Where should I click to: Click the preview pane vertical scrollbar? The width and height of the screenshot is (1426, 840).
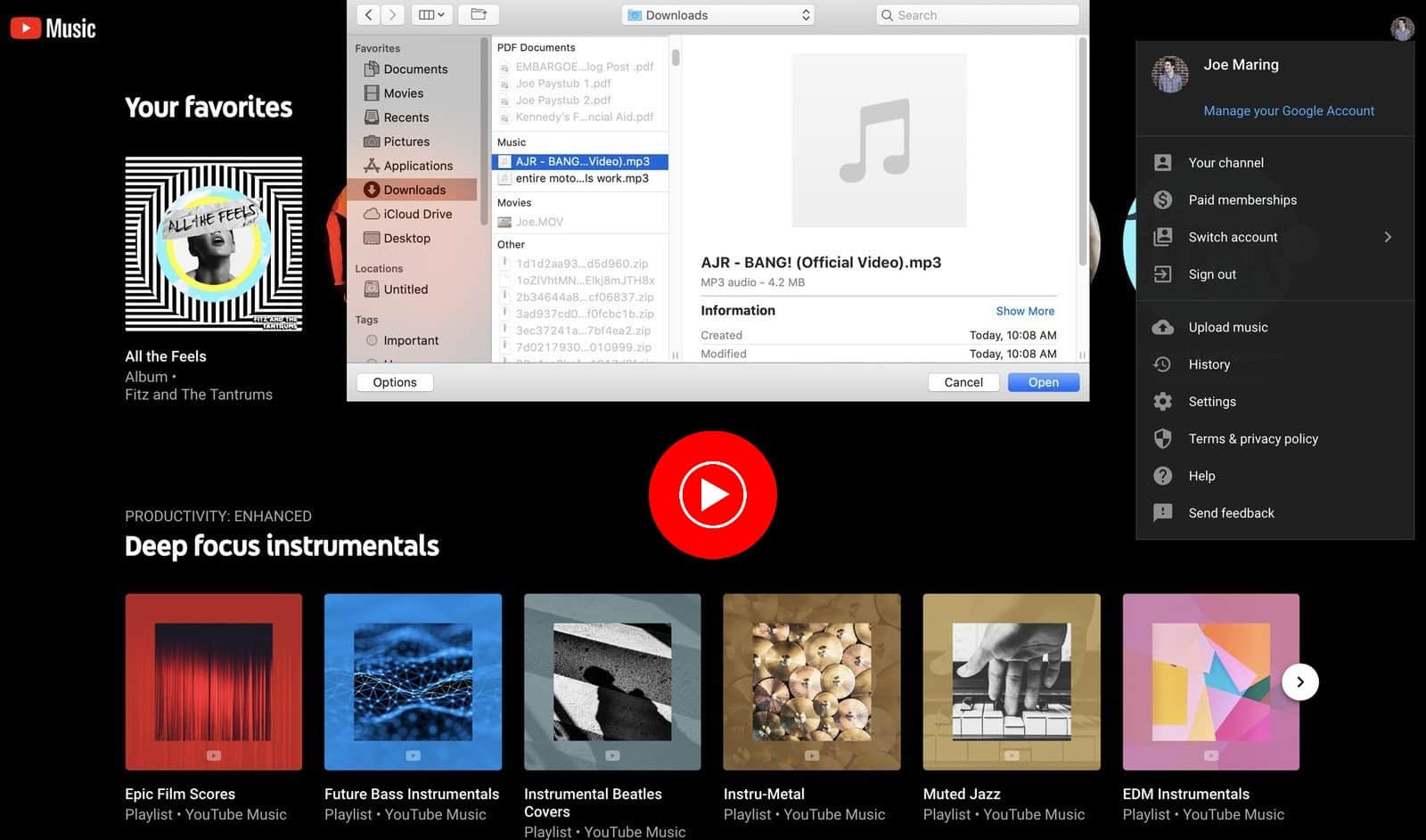point(1083,151)
